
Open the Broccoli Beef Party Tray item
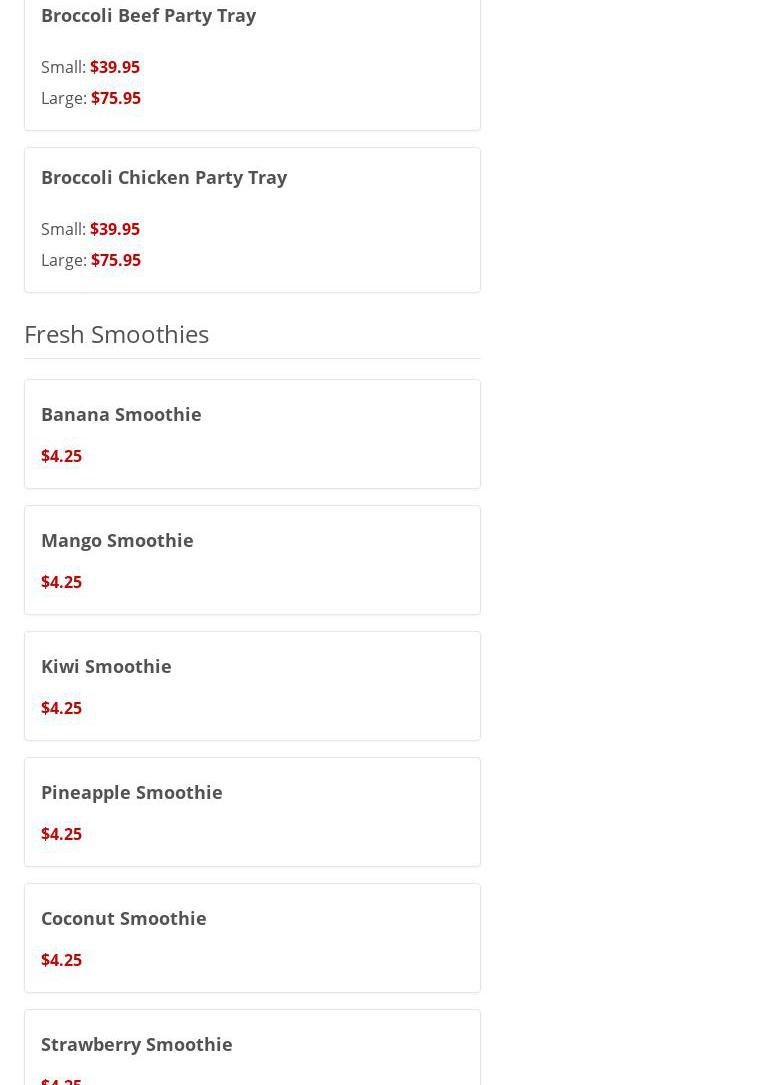148,15
